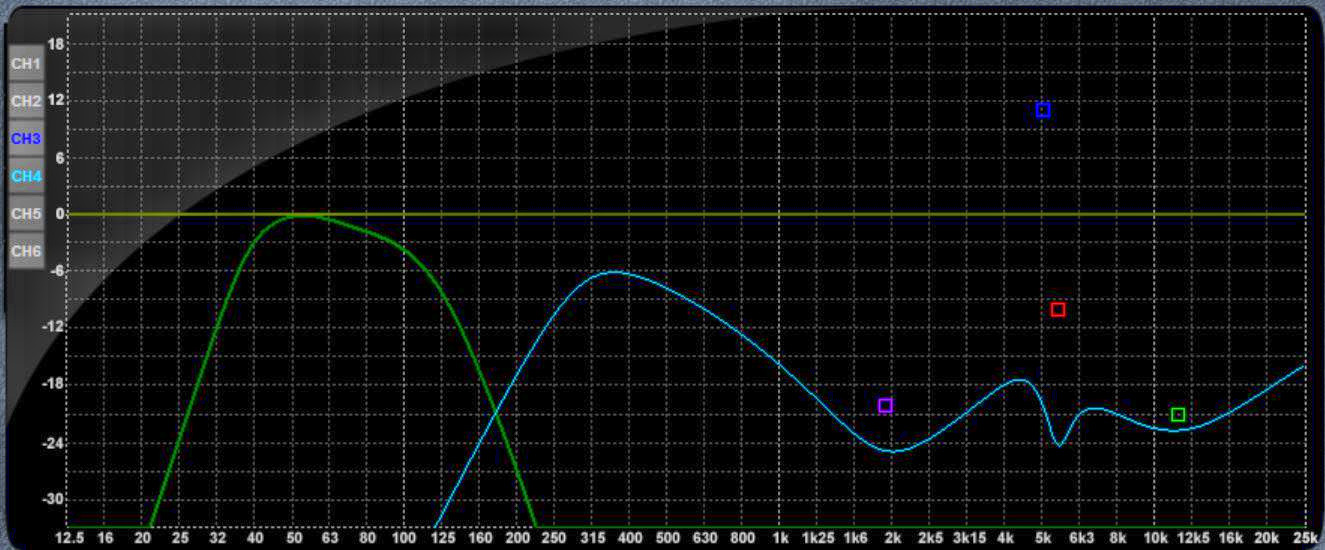
Task: Select the red EQ band handle
Action: tap(1058, 310)
